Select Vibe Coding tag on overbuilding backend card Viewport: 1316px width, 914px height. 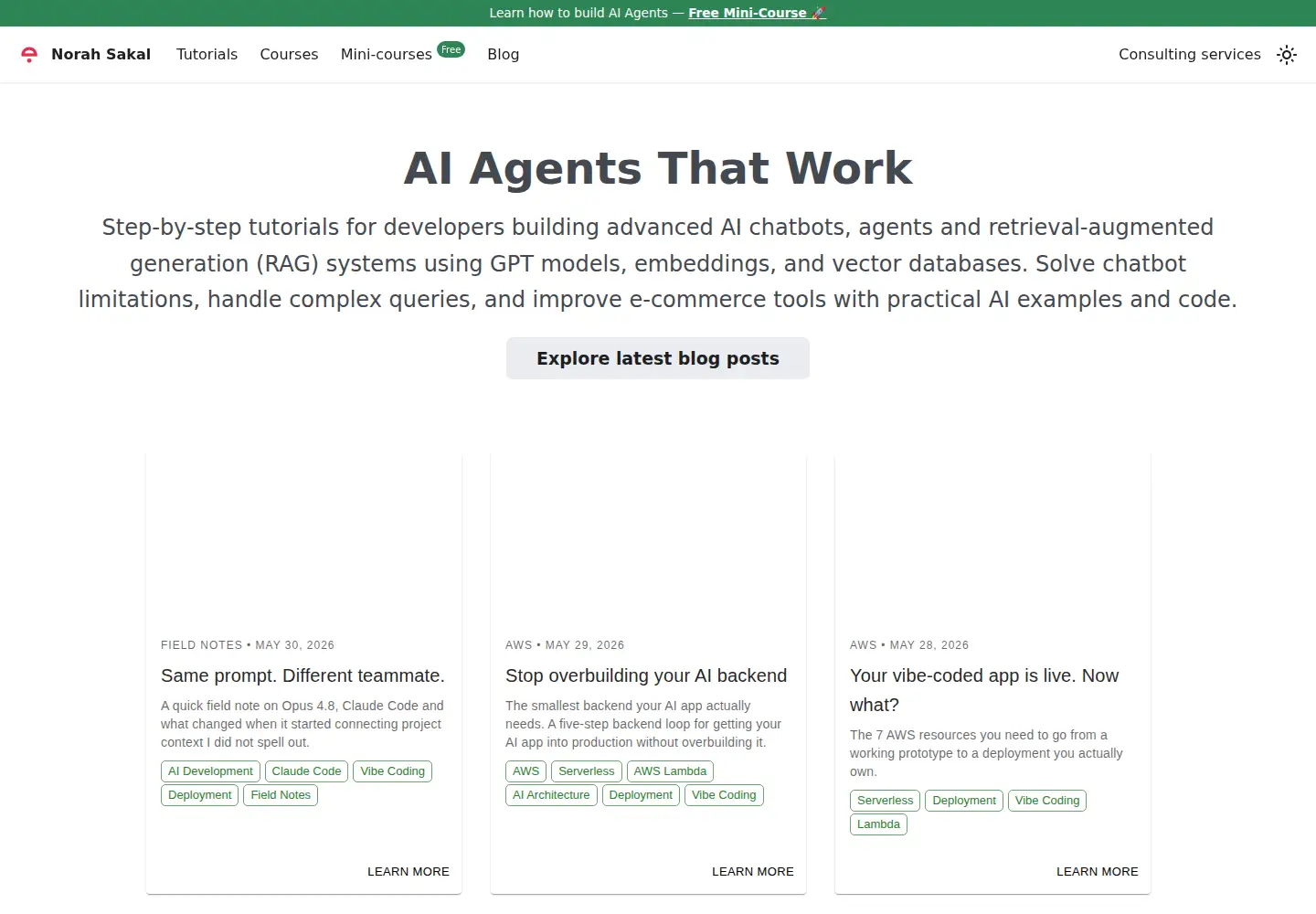click(724, 795)
